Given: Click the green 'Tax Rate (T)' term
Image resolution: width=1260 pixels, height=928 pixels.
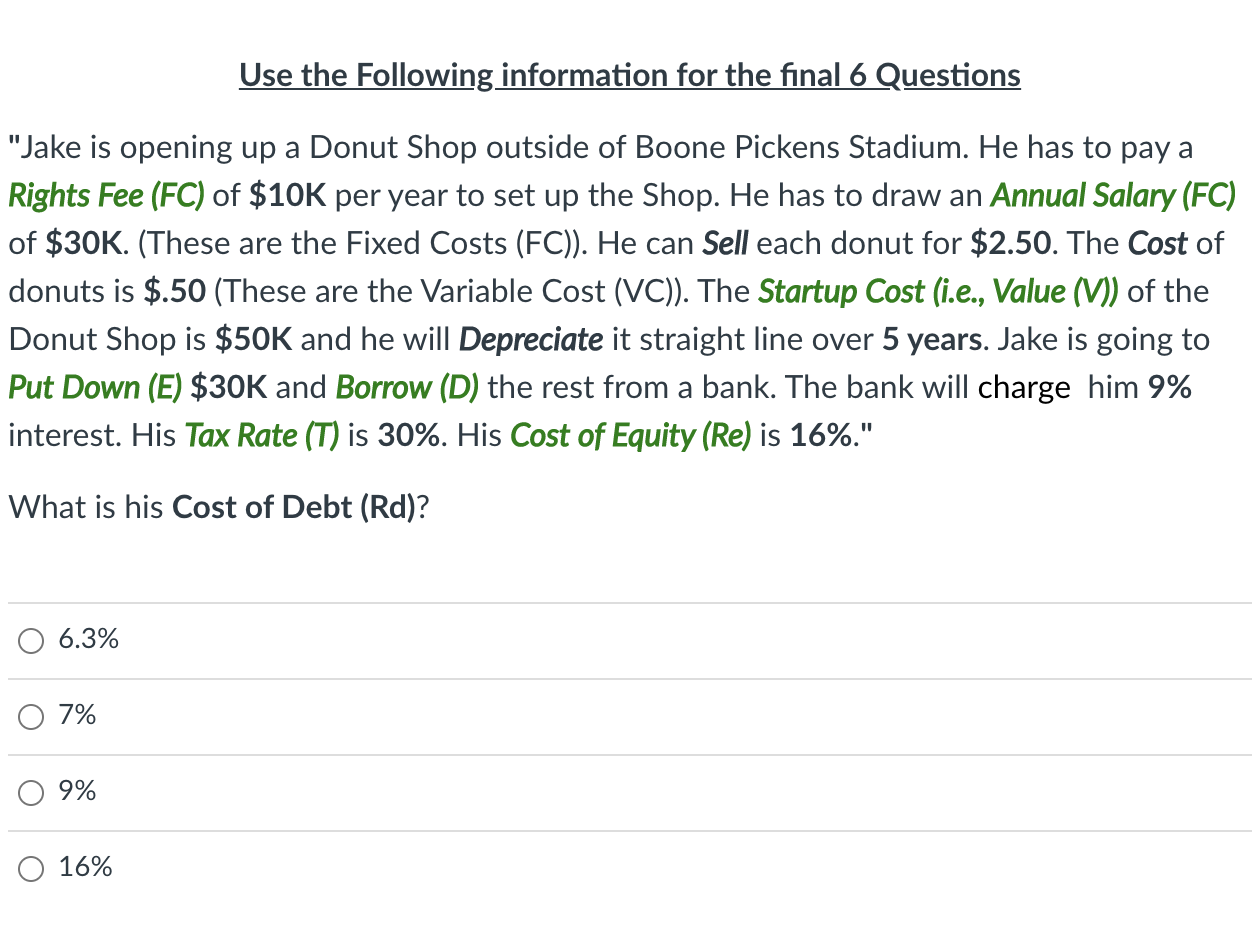Looking at the screenshot, I should 263,436.
